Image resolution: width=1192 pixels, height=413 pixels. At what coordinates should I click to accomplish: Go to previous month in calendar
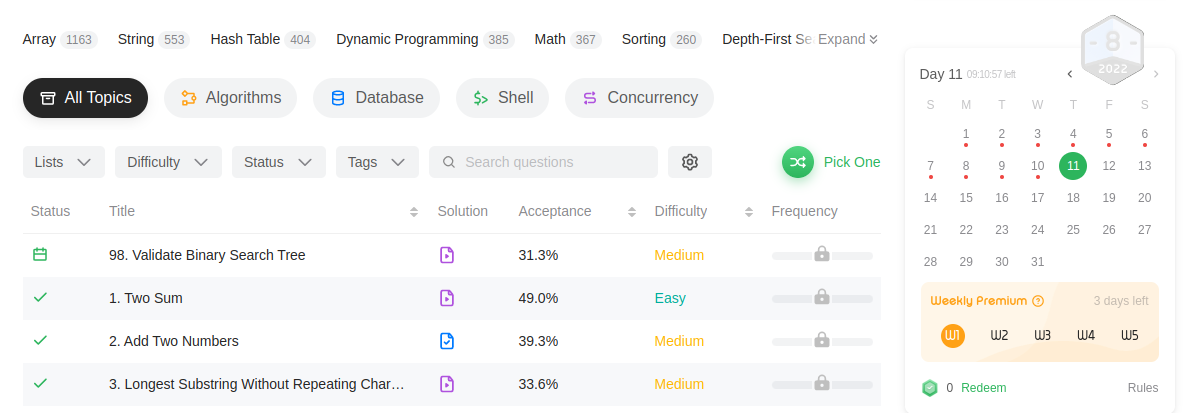click(x=1070, y=74)
